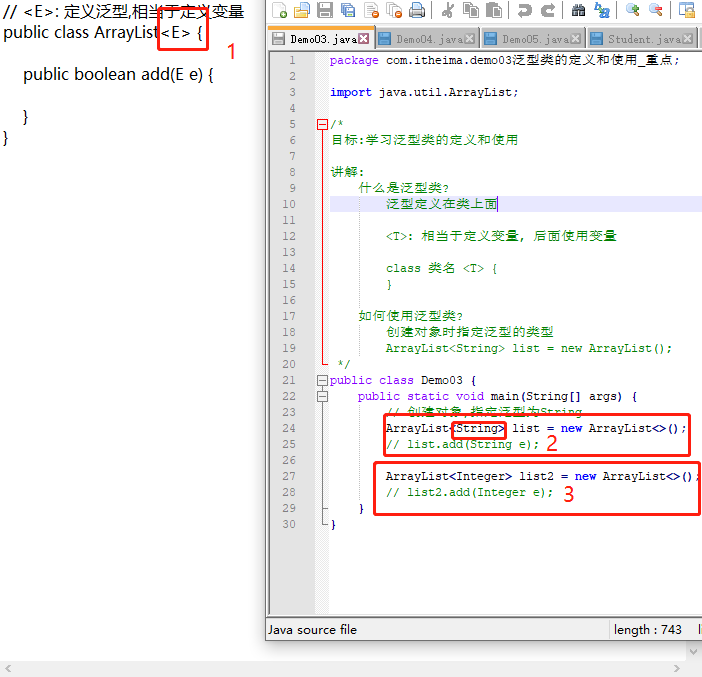Viewport: 702px width, 677px height.
Task: Click the synchronize scrolling toolbar icon
Action: tap(687, 10)
